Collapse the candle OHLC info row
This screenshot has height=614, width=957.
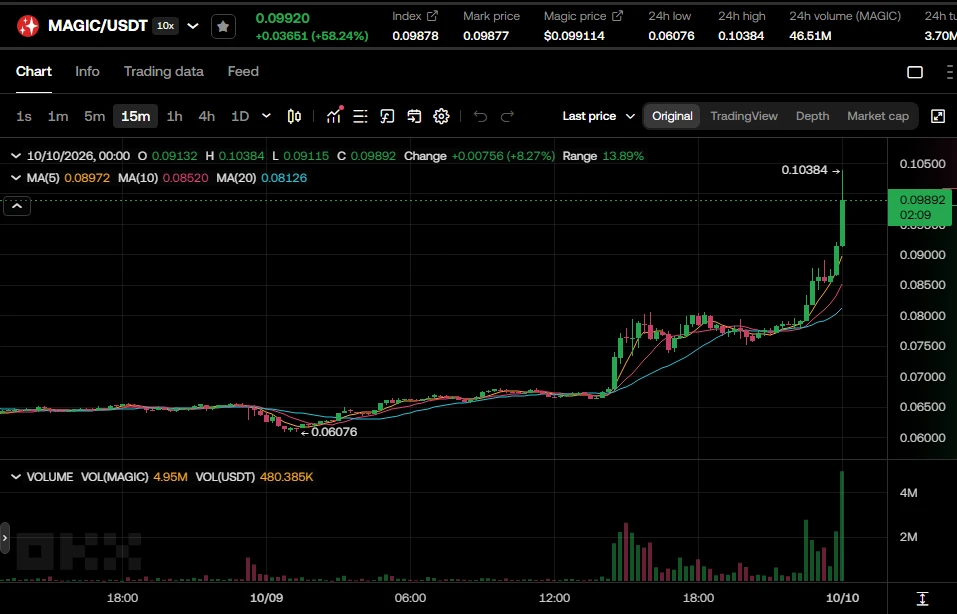point(16,156)
